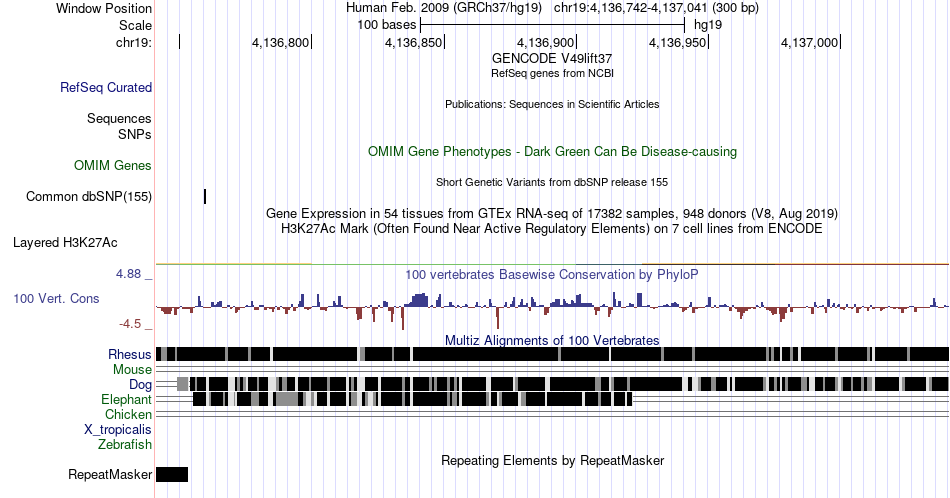This screenshot has height=498, width=950.
Task: Select '100 vertebrates Basewise Conservation by PhyloP' title
Action: tap(552, 274)
